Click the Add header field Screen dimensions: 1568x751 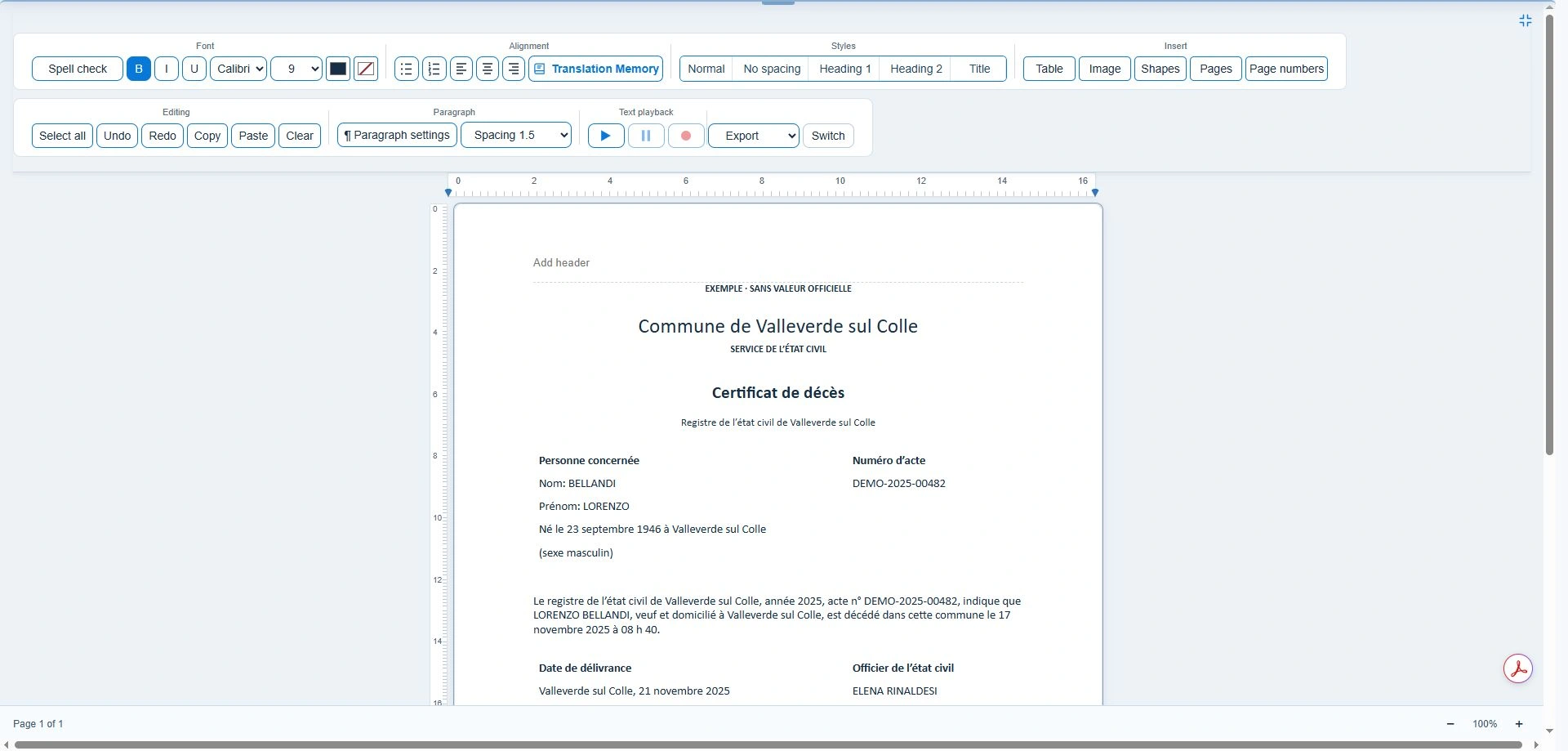click(x=777, y=262)
